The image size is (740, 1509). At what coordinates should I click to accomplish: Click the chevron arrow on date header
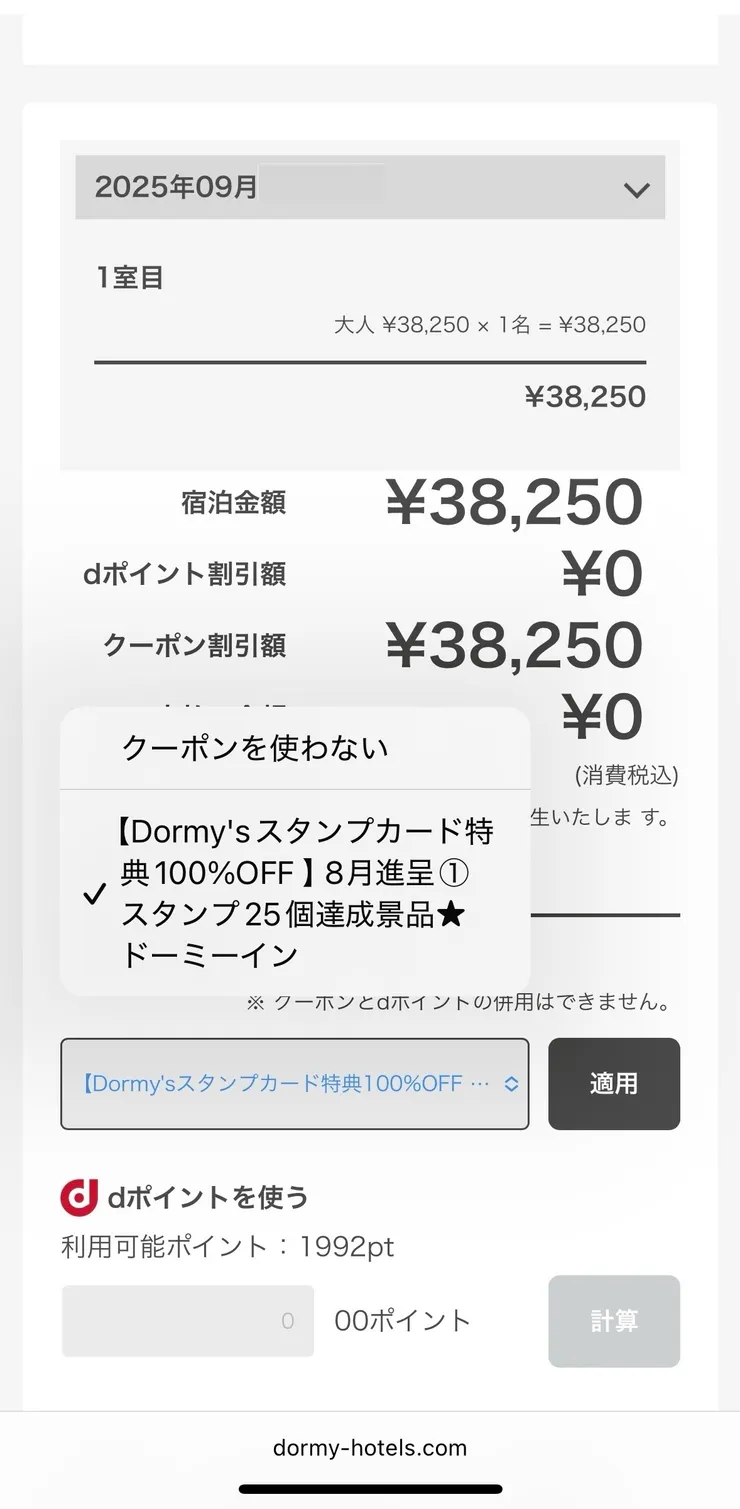pos(636,189)
